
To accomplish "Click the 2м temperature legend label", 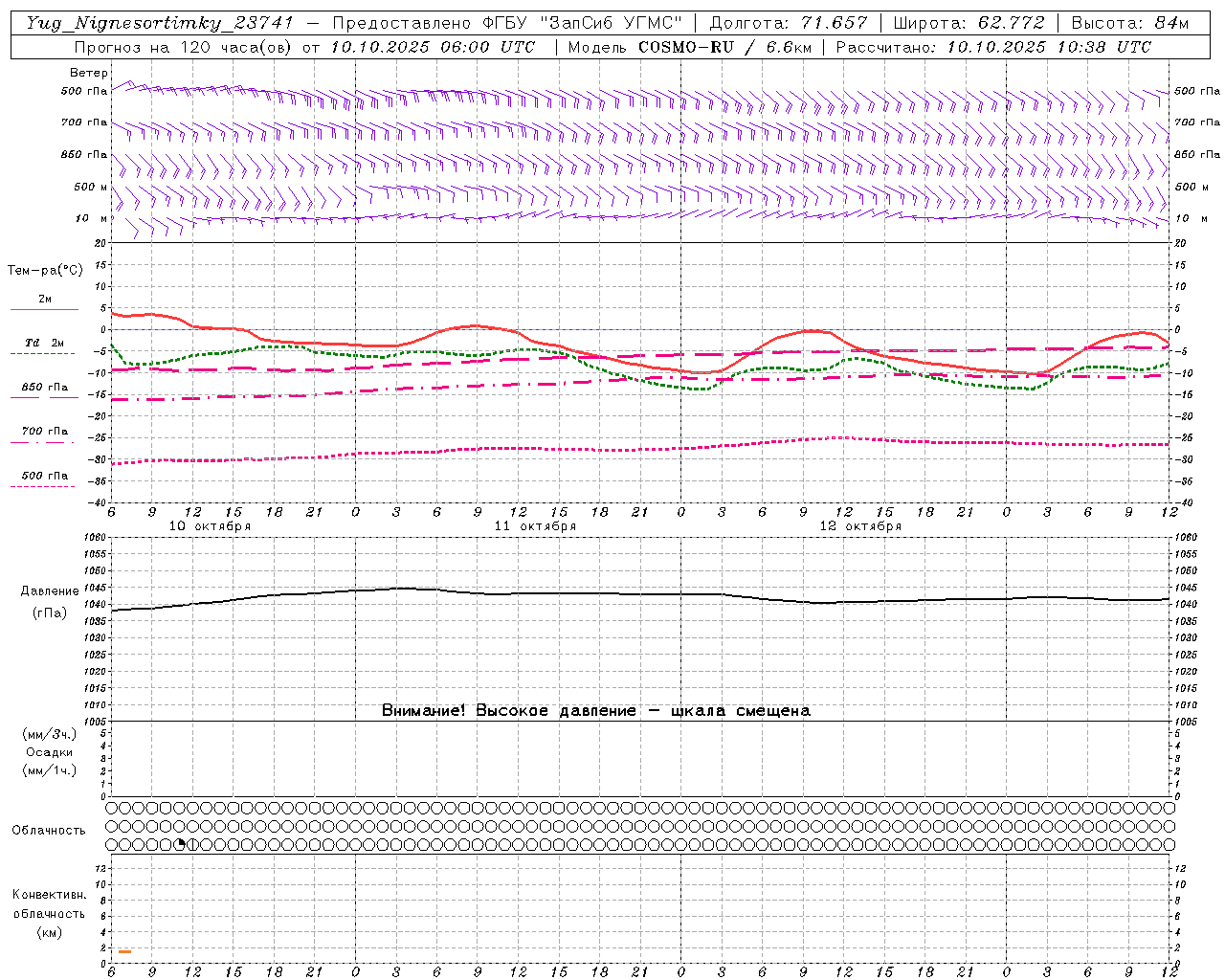I will tap(44, 300).
